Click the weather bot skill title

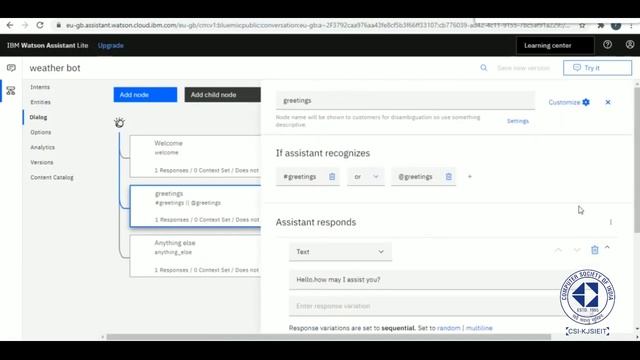point(55,68)
